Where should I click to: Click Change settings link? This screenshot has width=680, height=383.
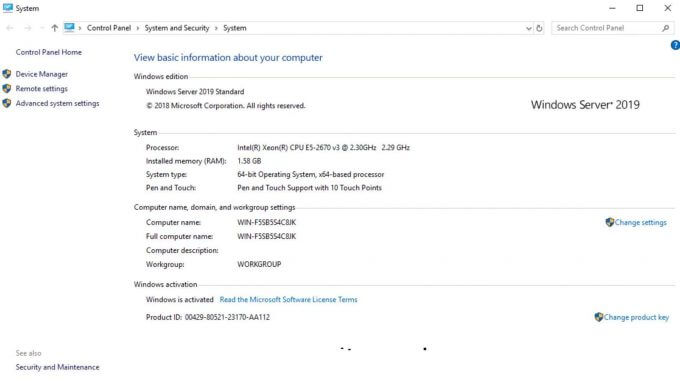(x=641, y=223)
